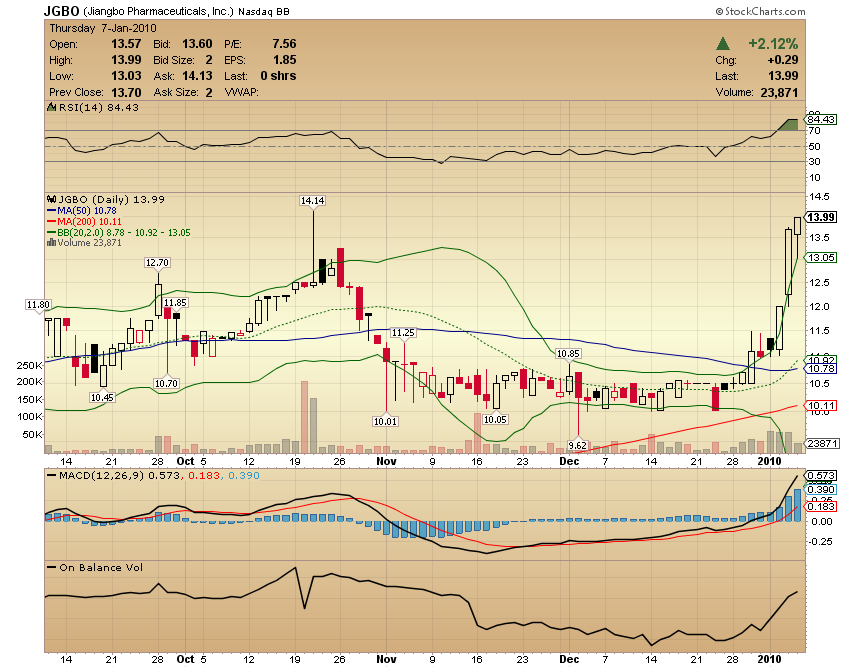Click the JGBO ticker symbol in the title
This screenshot has width=850, height=668.
pyautogui.click(x=61, y=11)
